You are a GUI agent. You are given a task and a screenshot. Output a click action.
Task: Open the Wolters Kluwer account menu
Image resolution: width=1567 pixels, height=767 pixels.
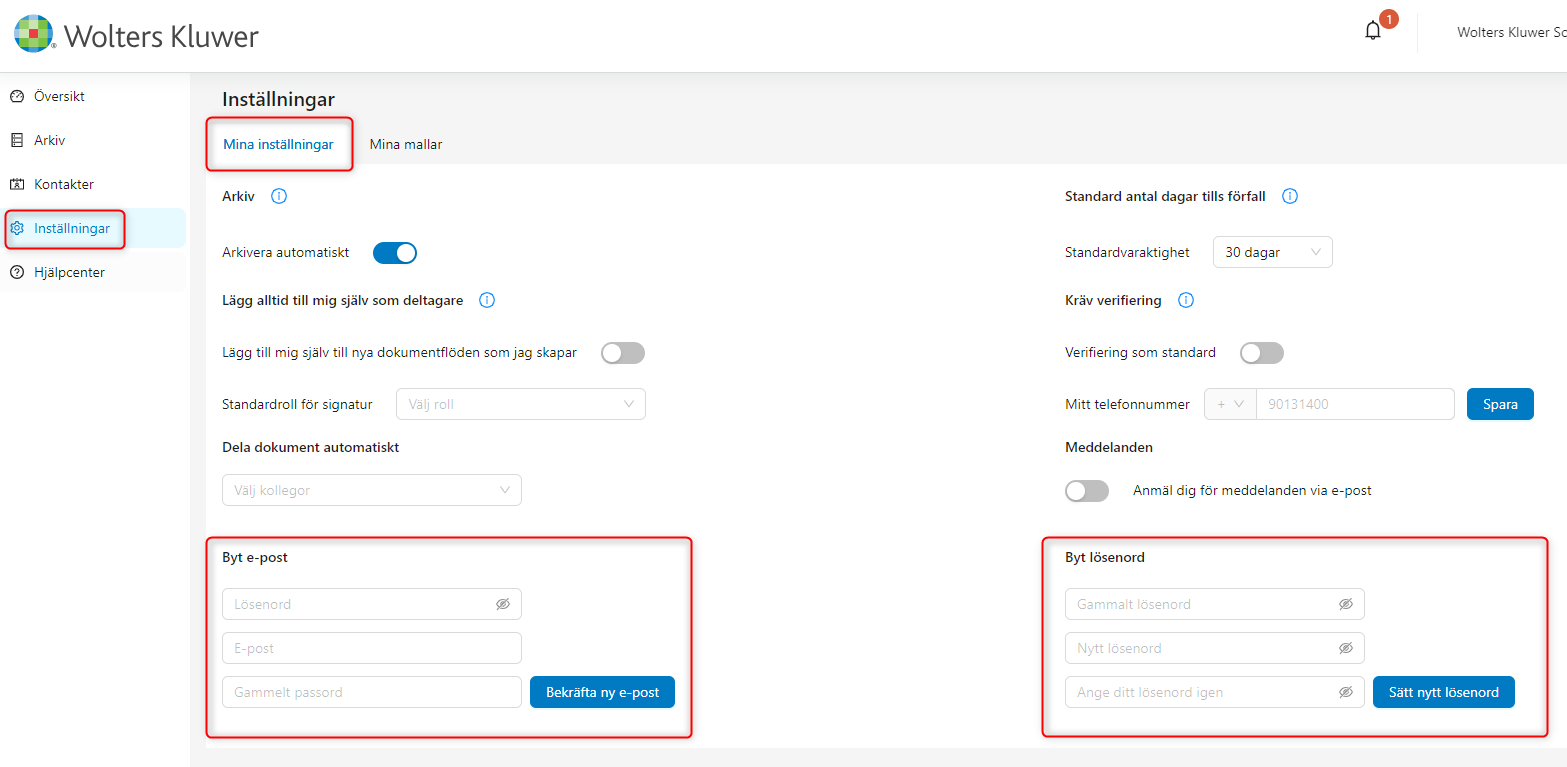click(1511, 33)
